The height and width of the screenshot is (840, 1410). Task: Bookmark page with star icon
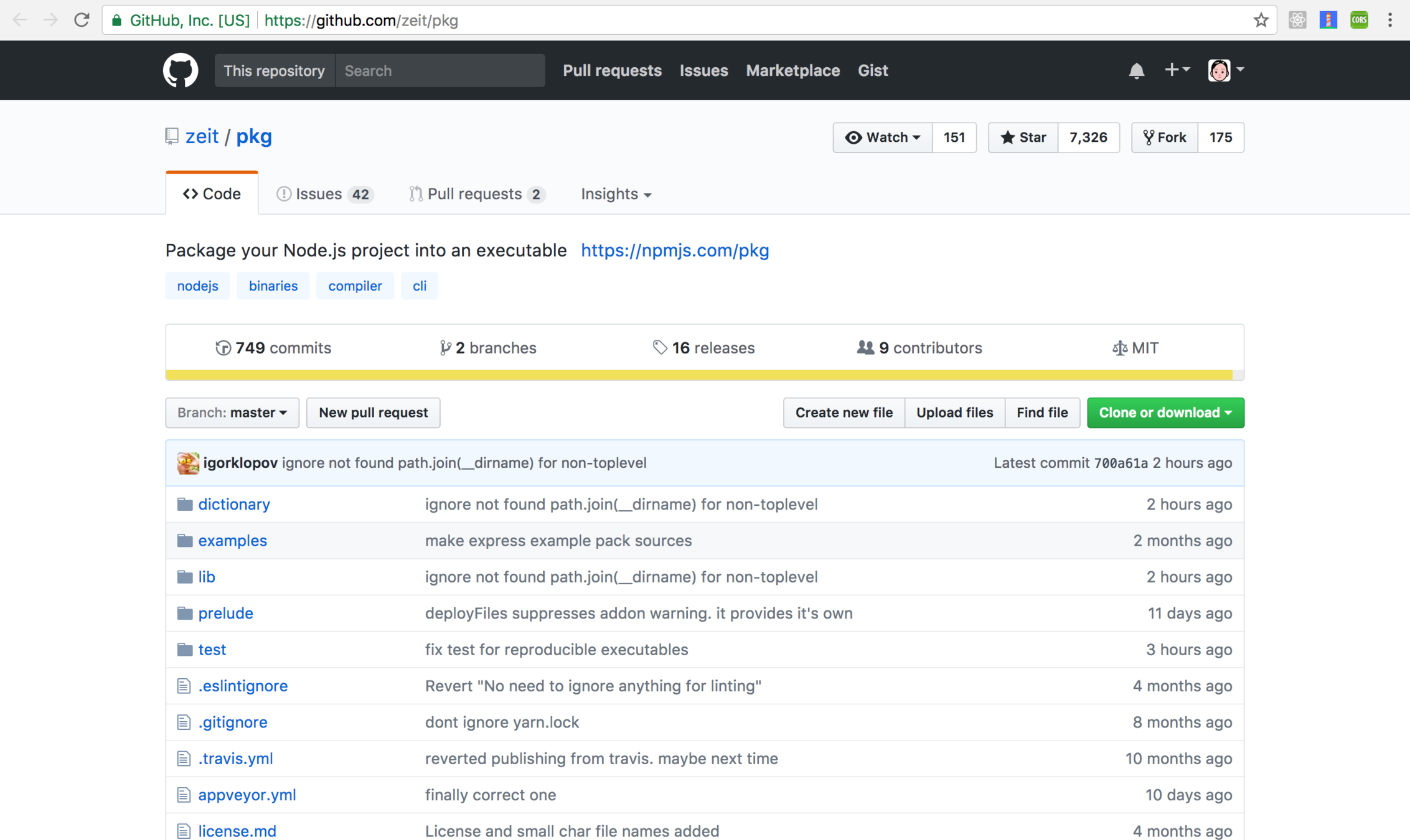coord(1261,21)
